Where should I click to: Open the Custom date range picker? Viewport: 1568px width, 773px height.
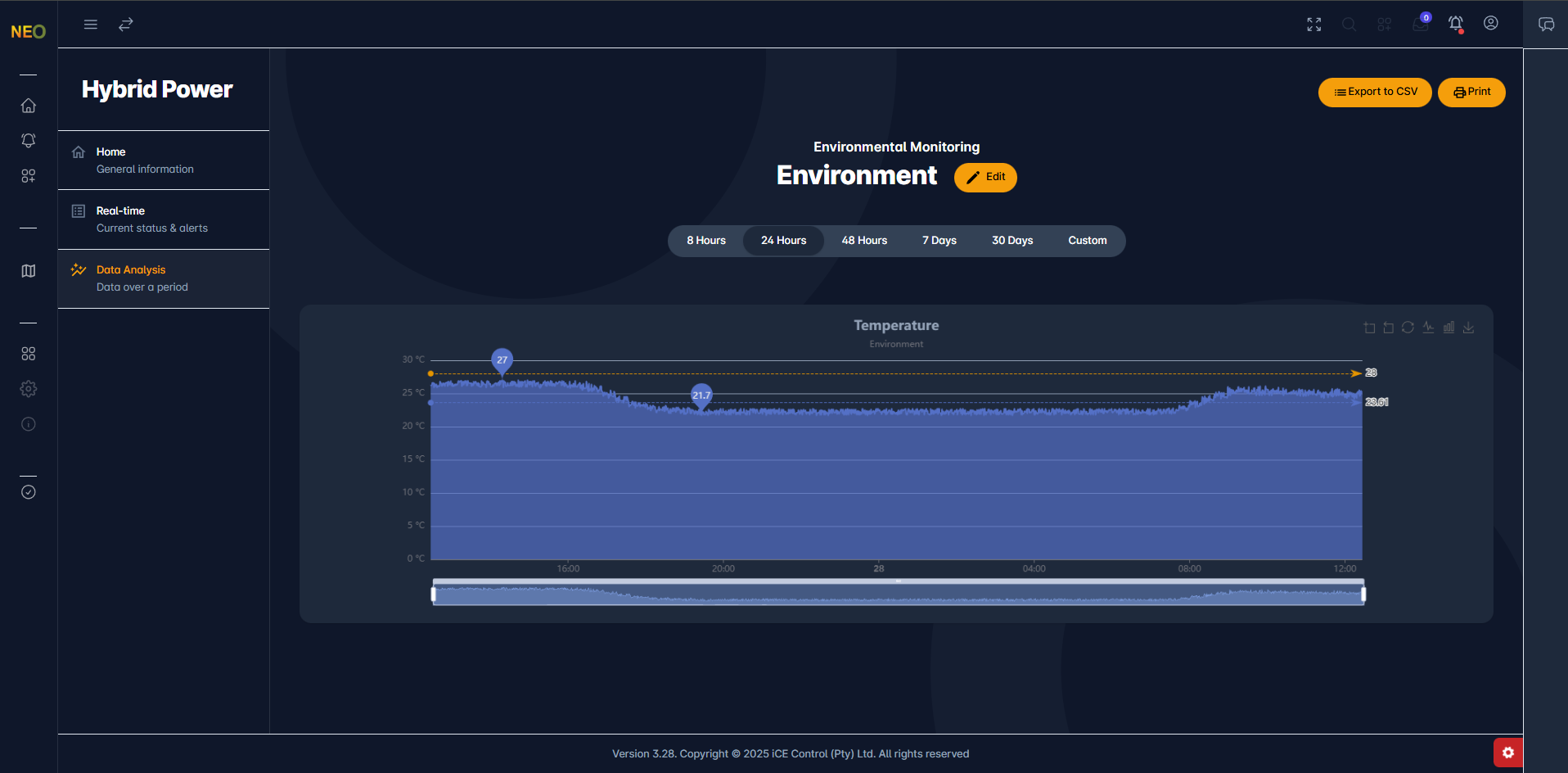[x=1087, y=240]
